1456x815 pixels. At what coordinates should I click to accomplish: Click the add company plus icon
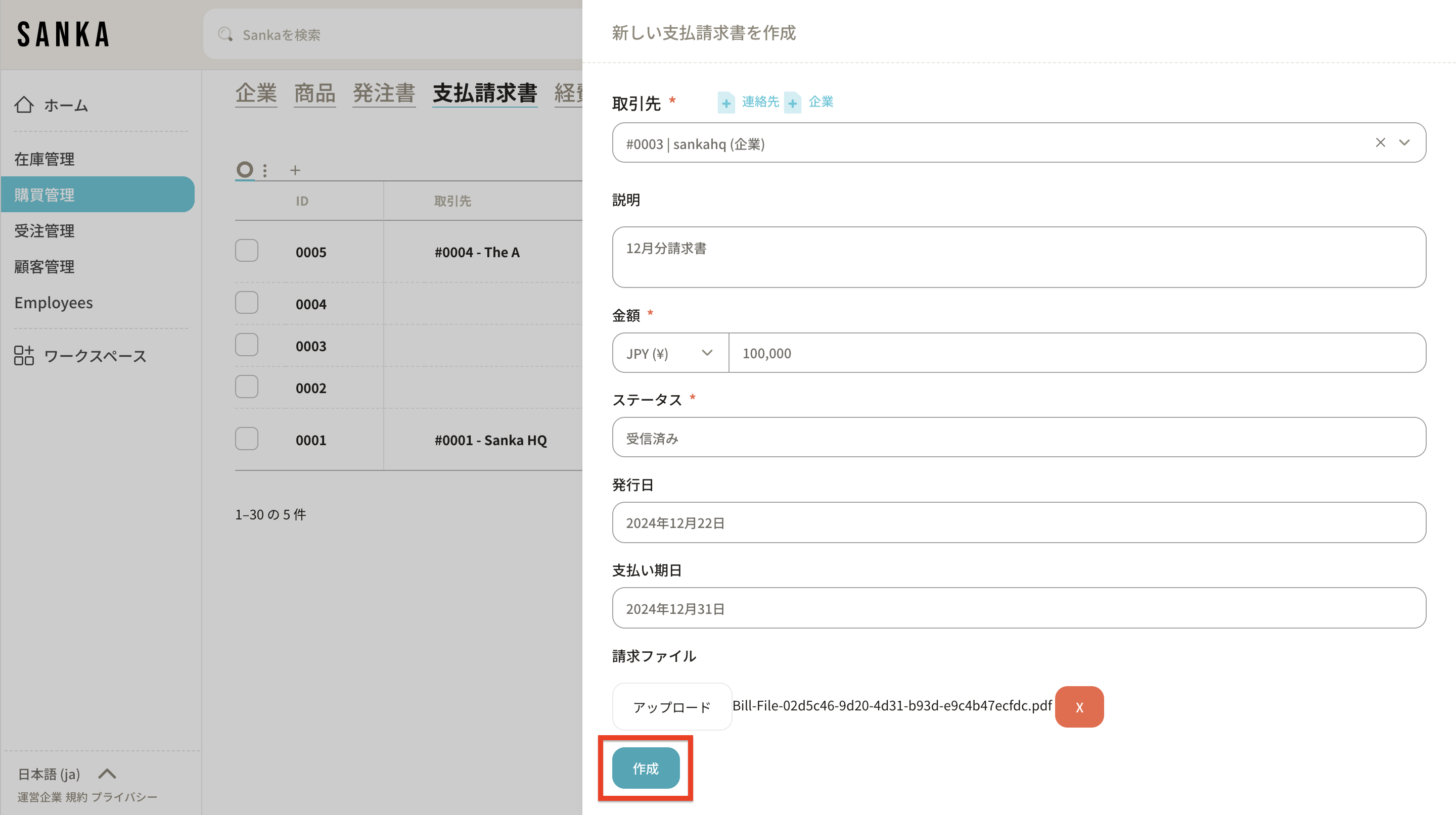[792, 103]
